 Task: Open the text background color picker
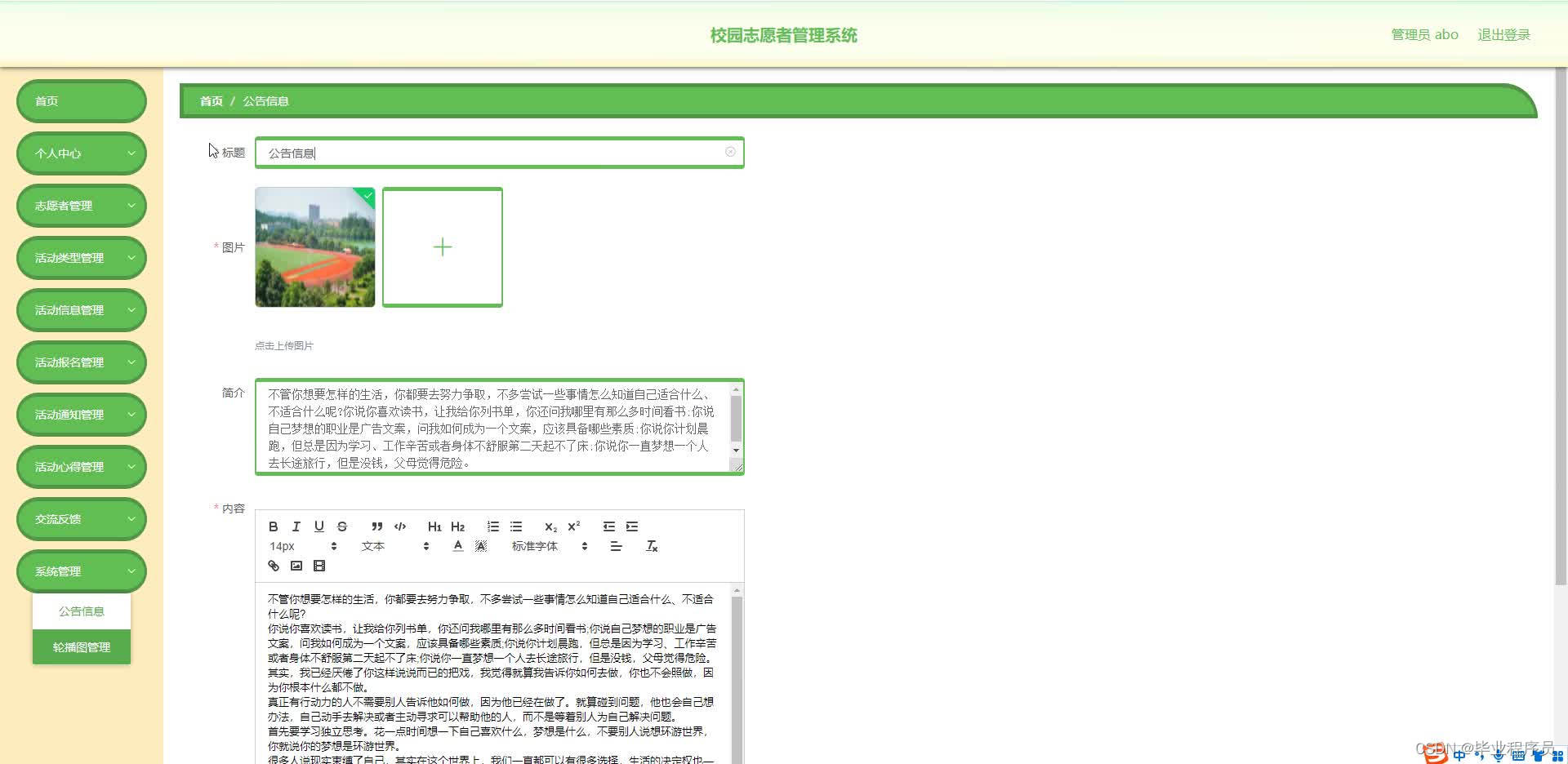coord(481,546)
